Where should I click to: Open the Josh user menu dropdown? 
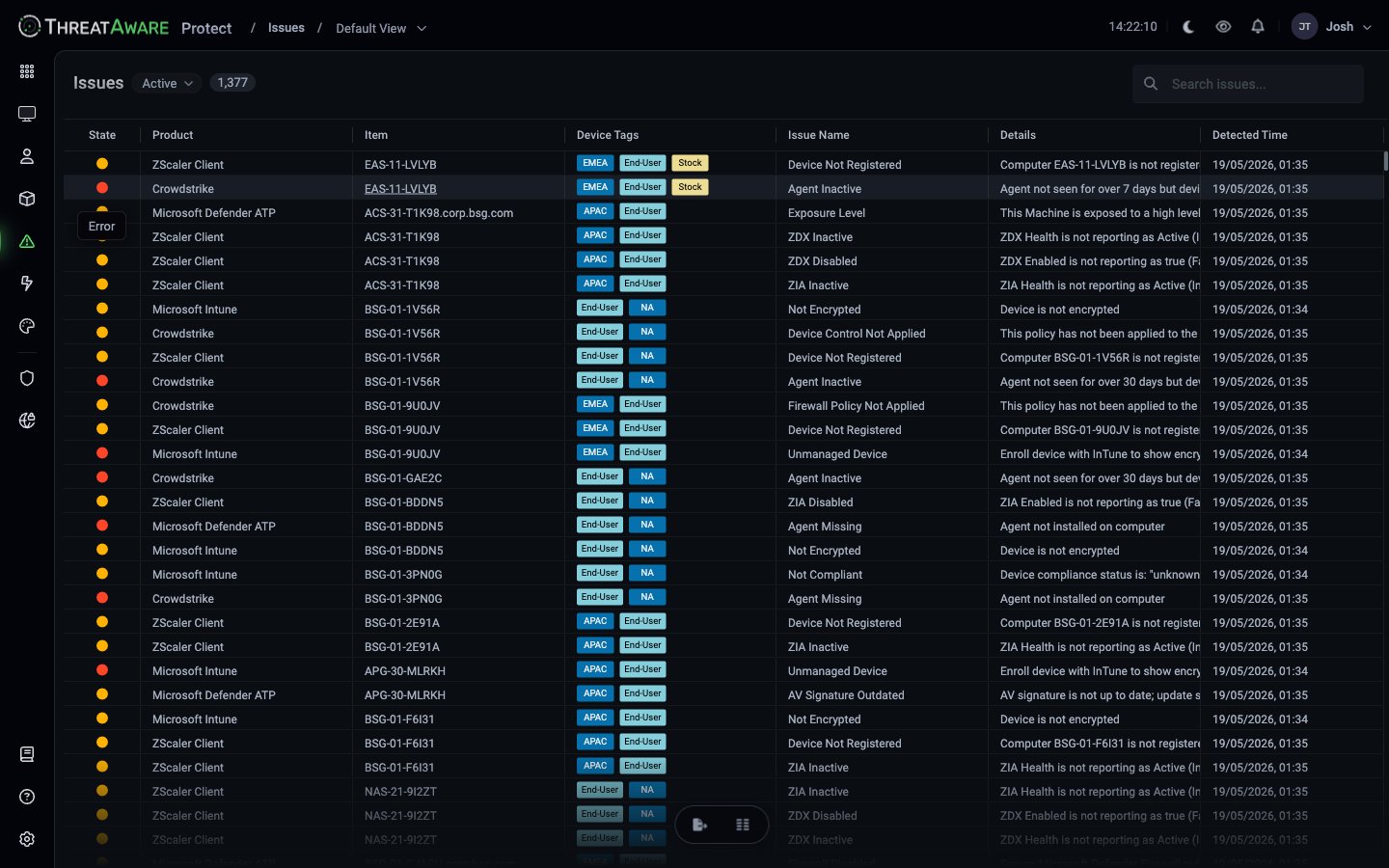tap(1348, 27)
